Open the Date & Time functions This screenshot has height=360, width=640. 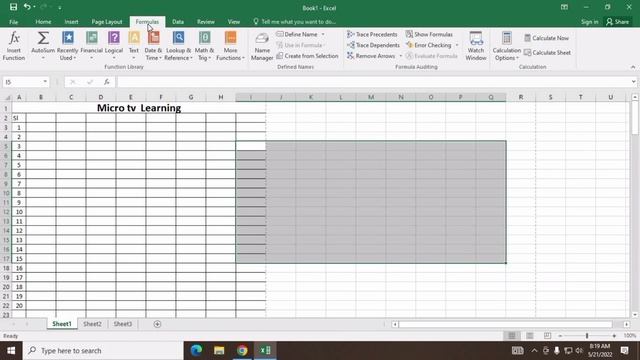click(153, 46)
